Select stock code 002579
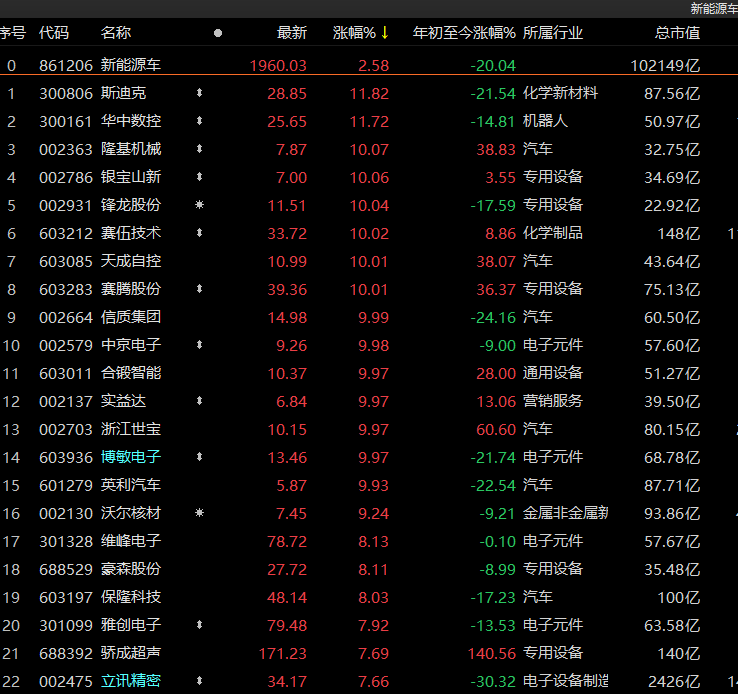 66,345
